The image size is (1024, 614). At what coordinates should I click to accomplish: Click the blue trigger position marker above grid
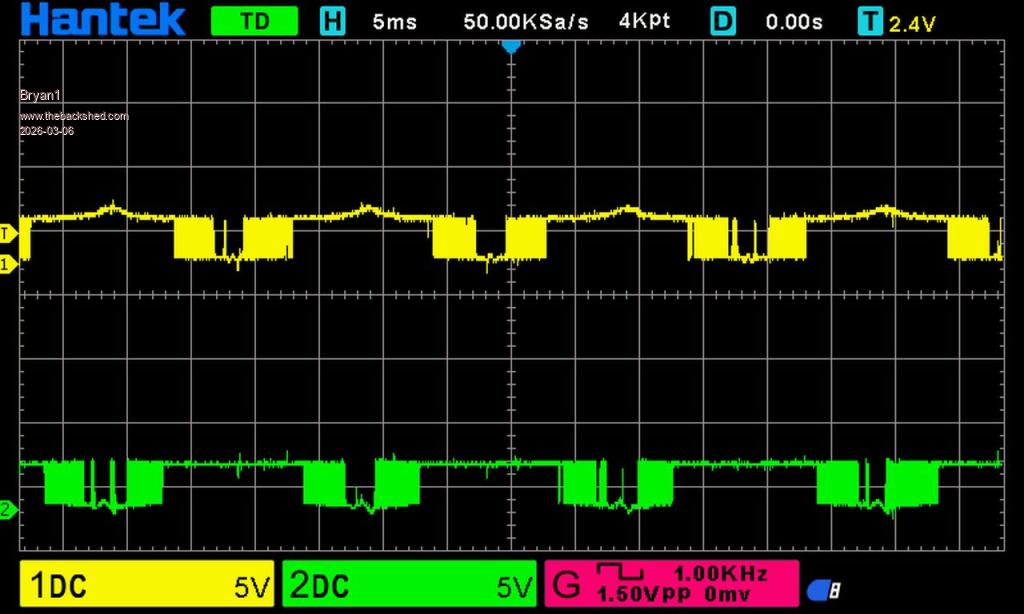tap(511, 46)
